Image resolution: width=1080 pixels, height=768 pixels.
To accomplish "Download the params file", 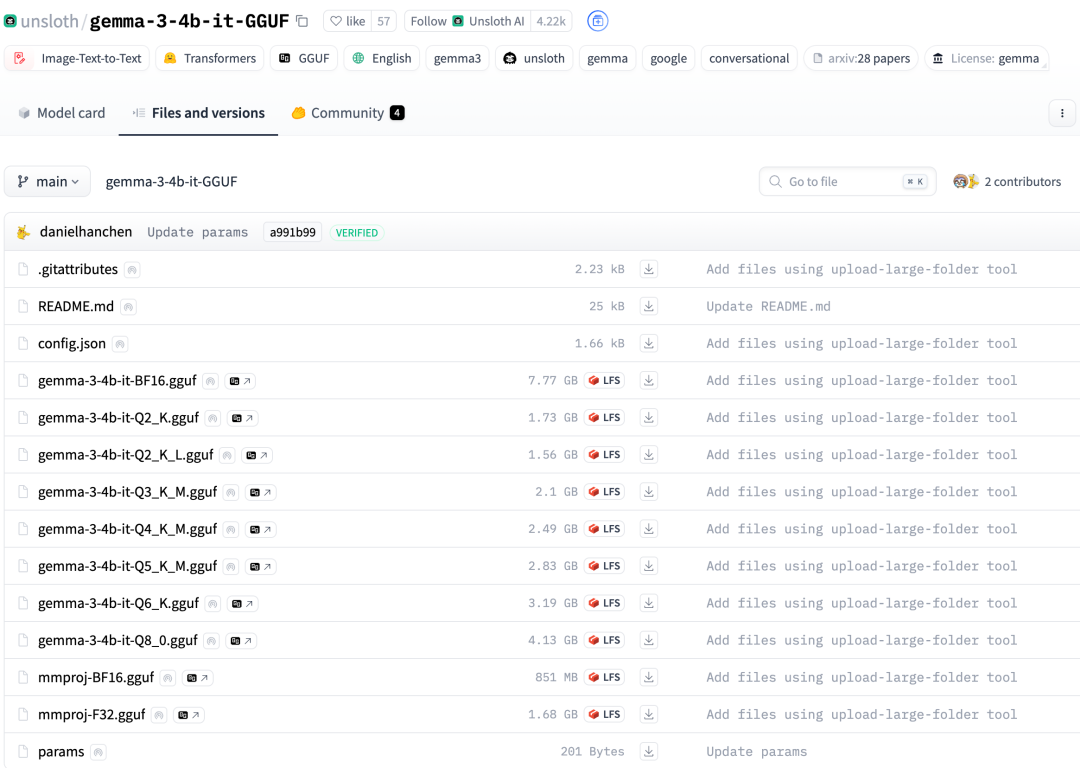I will click(648, 752).
